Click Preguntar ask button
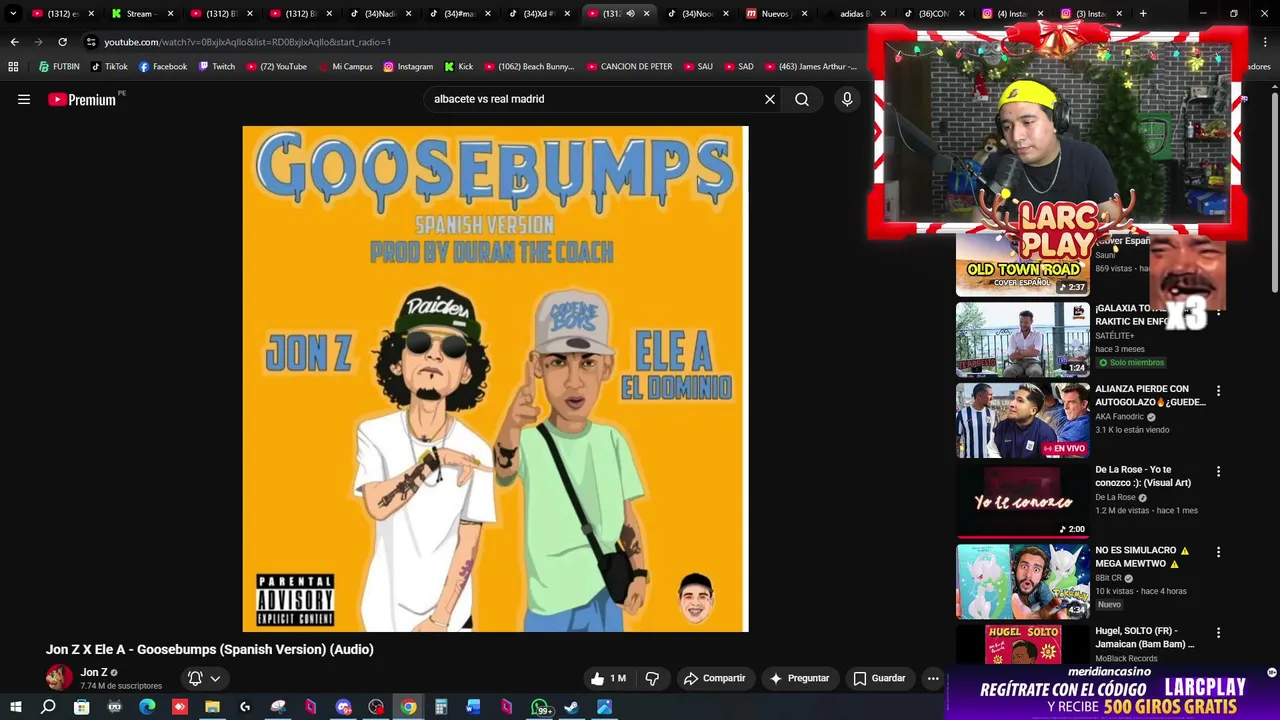 (799, 678)
